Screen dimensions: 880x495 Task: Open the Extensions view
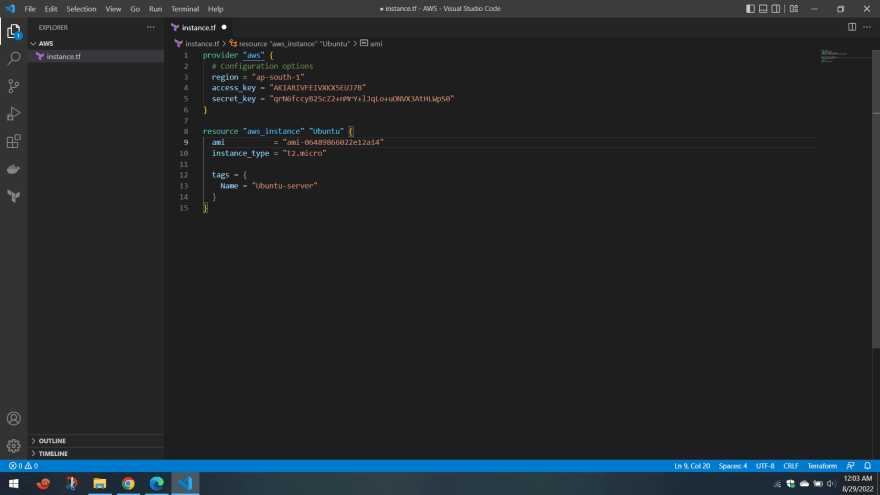coord(13,141)
